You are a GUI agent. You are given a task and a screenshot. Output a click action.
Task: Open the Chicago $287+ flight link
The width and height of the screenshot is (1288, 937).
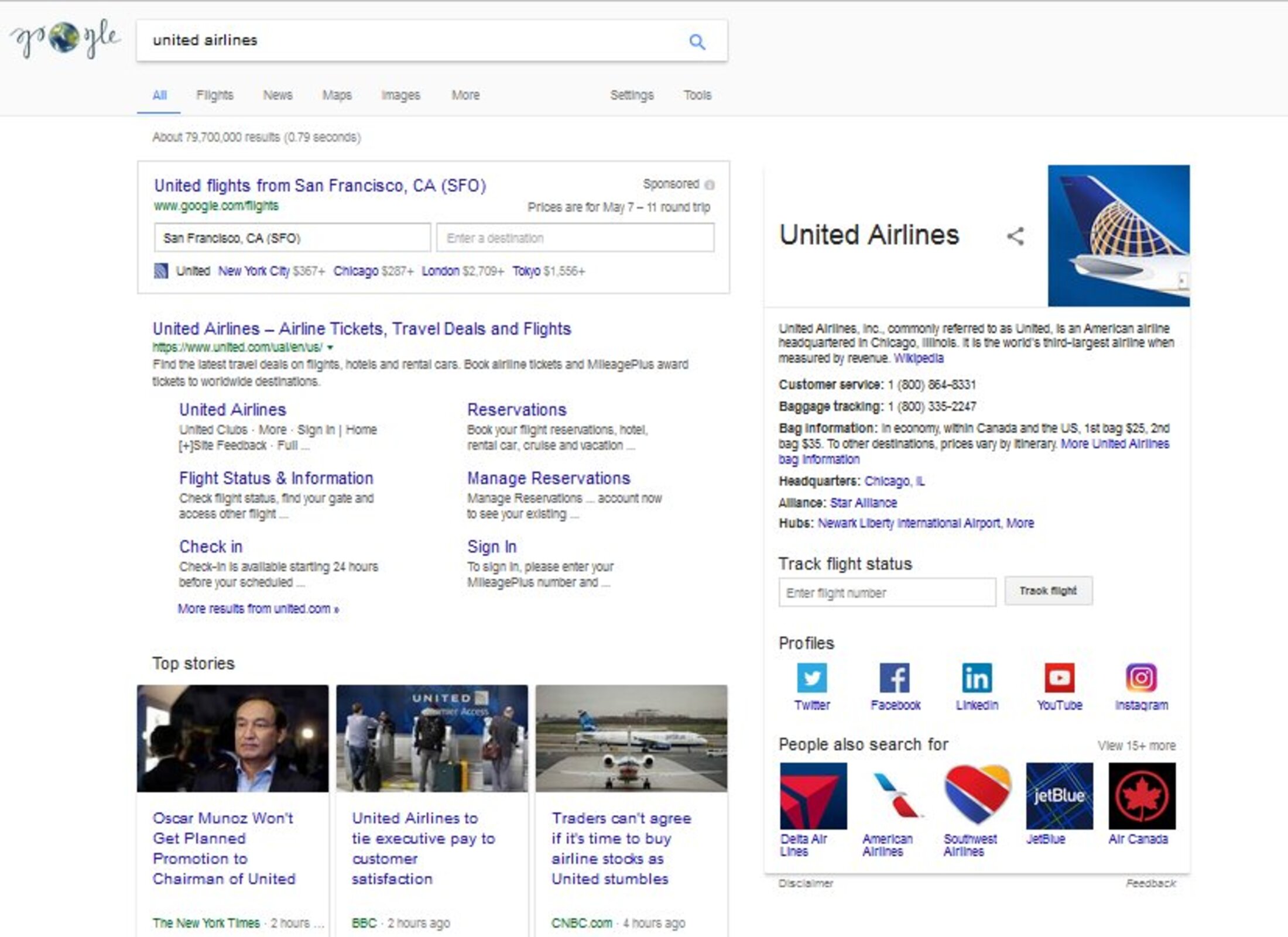coord(374,271)
